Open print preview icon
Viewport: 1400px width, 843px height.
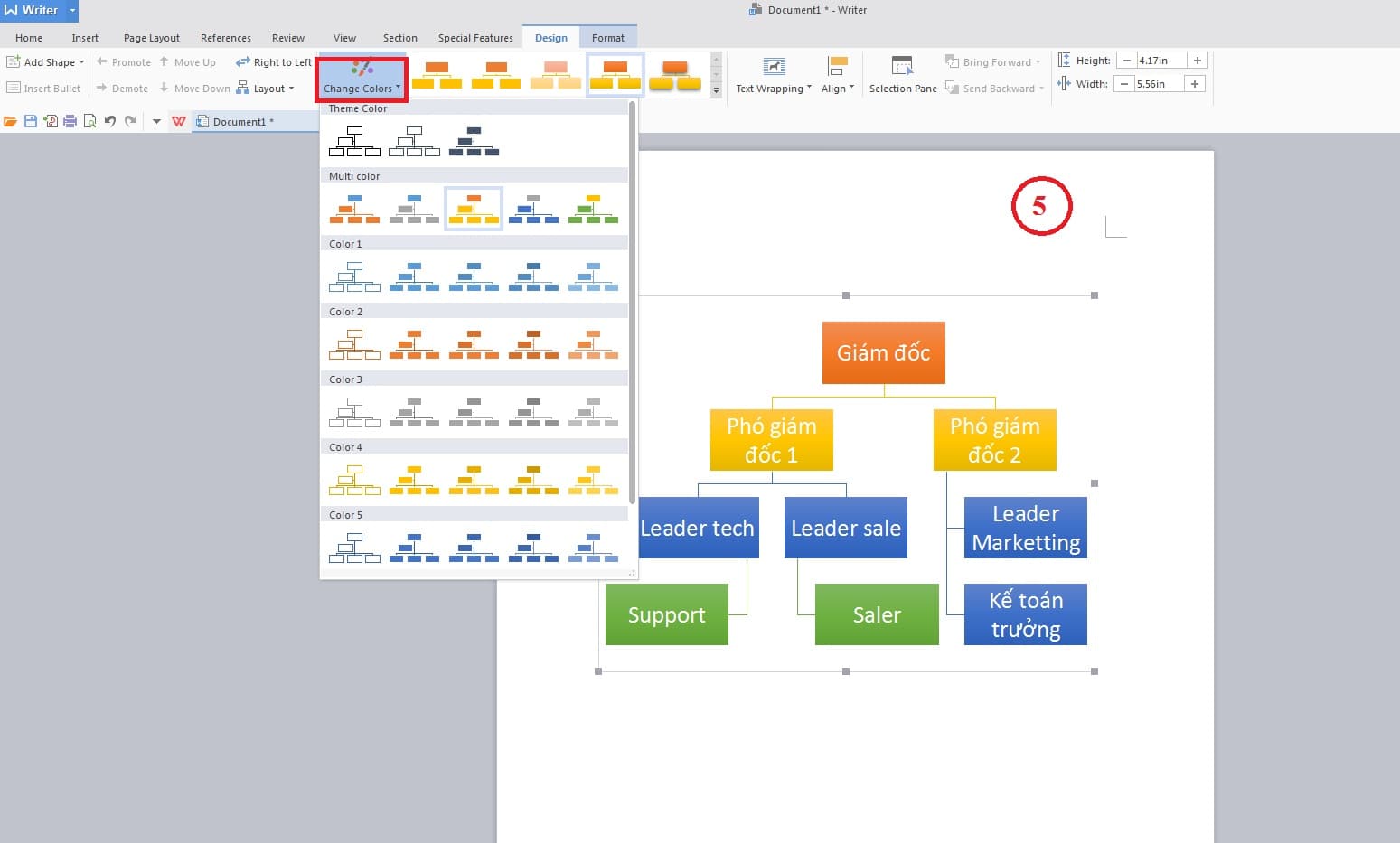coord(89,121)
